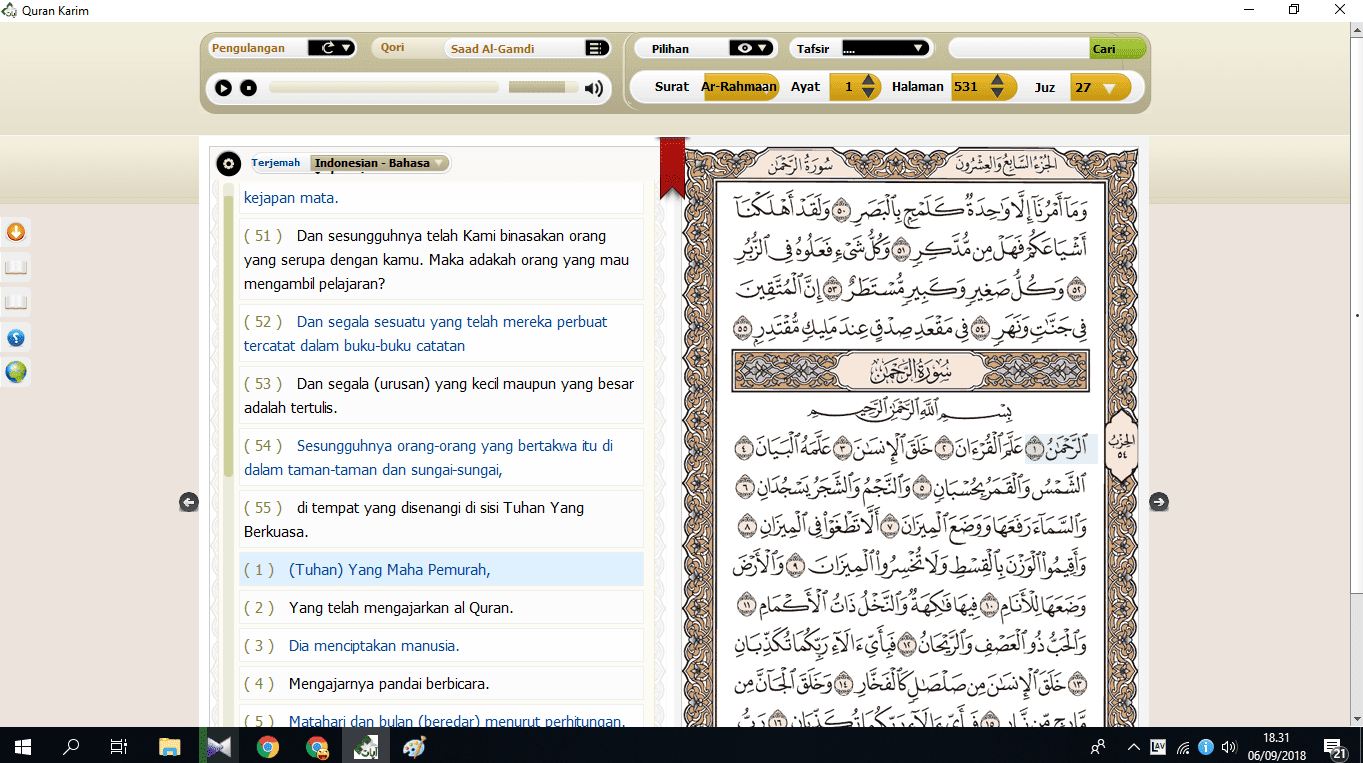1363x763 pixels.
Task: Open the Pilihan eye view-options dropdown
Action: (x=752, y=48)
